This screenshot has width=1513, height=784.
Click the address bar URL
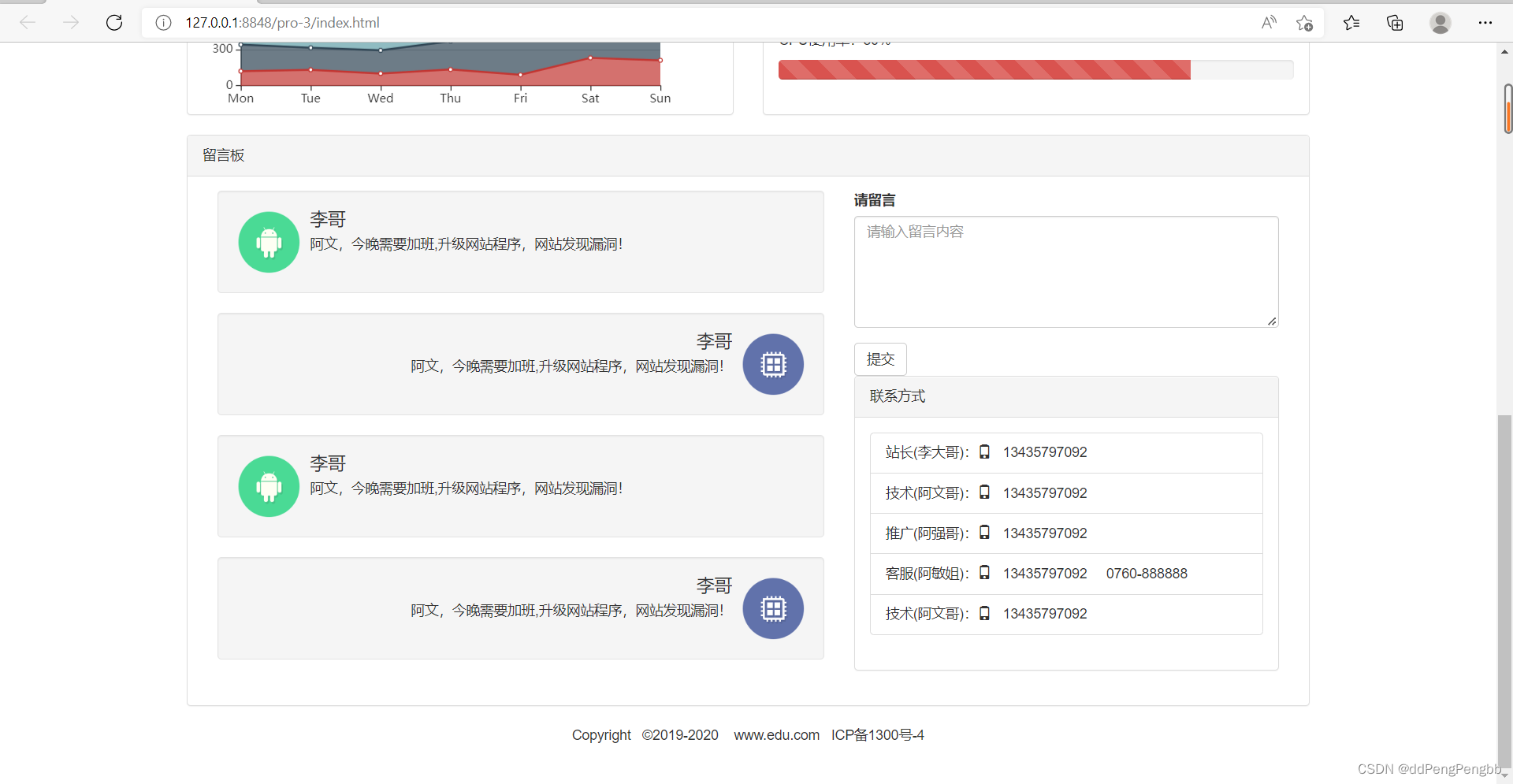click(x=282, y=23)
